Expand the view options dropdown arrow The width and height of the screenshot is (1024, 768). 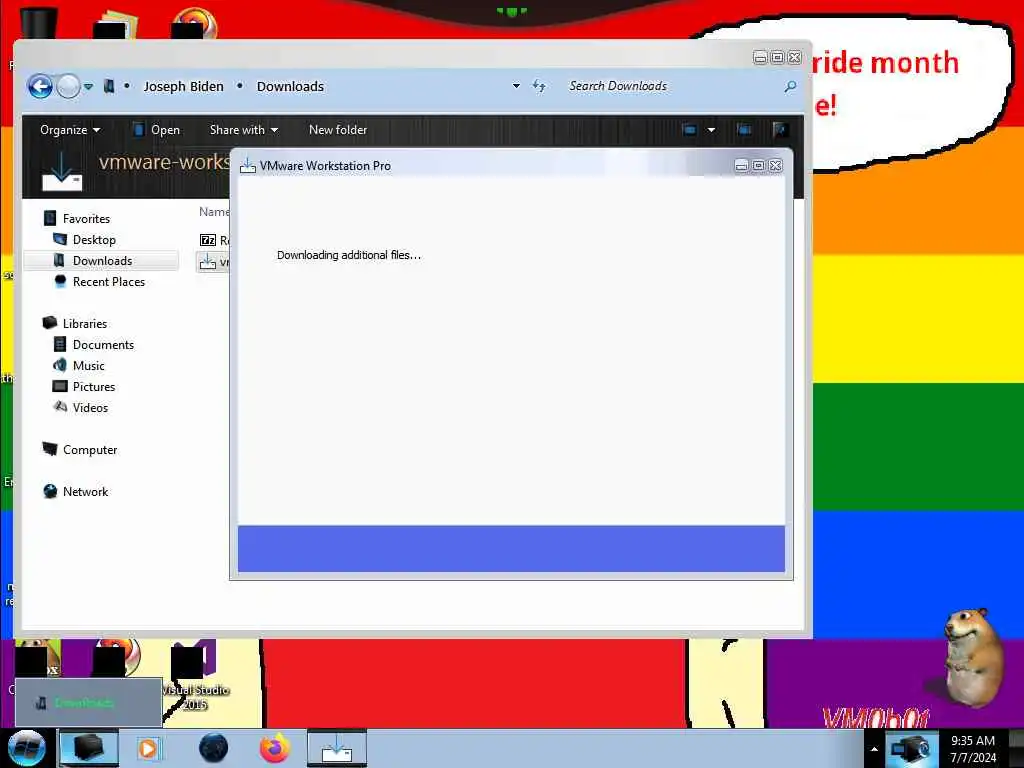(x=711, y=130)
